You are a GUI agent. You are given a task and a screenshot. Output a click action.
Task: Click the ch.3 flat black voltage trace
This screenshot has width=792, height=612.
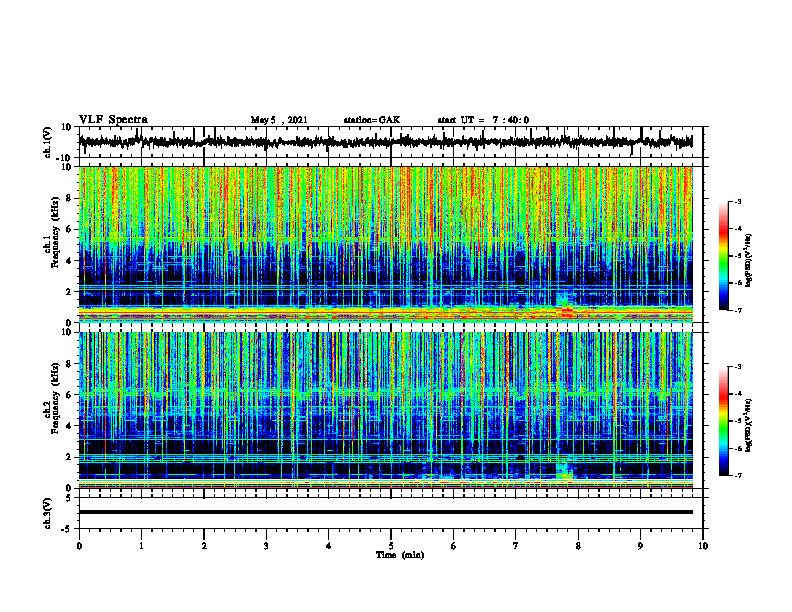pyautogui.click(x=386, y=512)
